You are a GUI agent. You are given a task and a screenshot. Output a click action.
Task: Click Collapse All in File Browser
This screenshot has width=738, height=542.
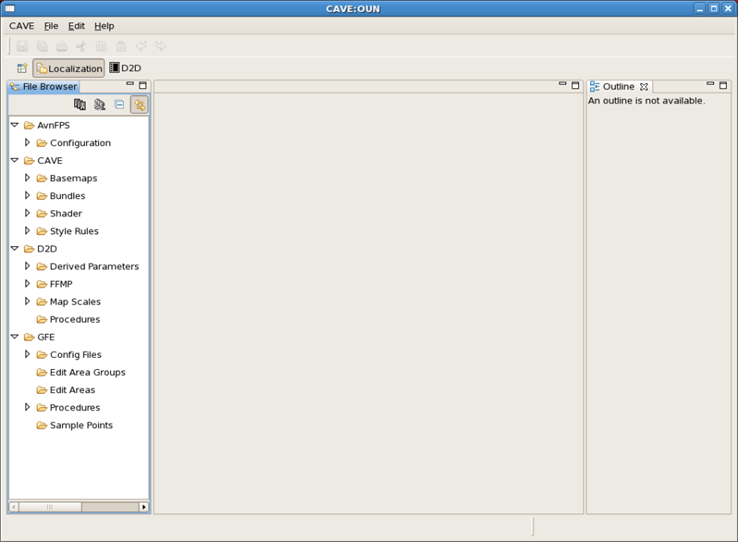(x=120, y=104)
